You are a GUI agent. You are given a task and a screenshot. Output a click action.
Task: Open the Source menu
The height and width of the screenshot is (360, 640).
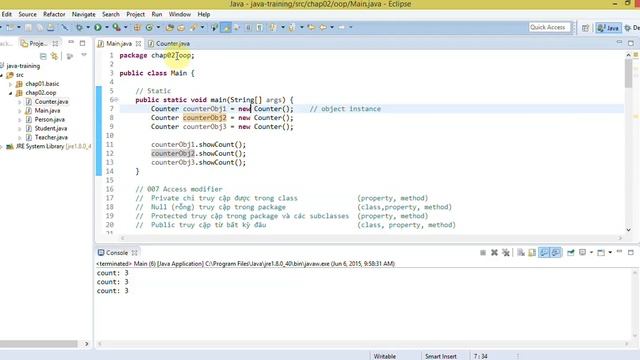click(27, 14)
